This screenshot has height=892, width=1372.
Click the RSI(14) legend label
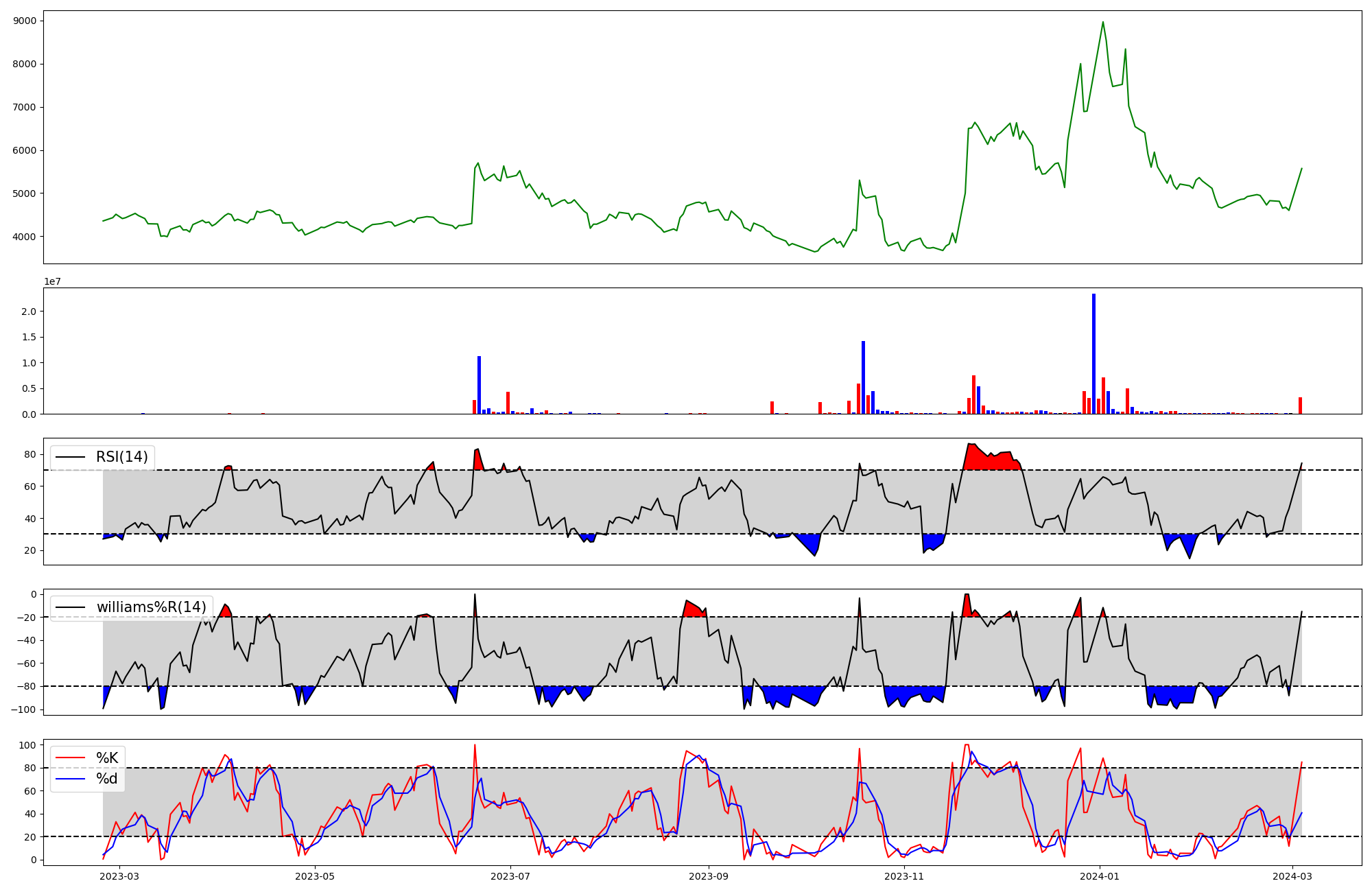click(121, 457)
